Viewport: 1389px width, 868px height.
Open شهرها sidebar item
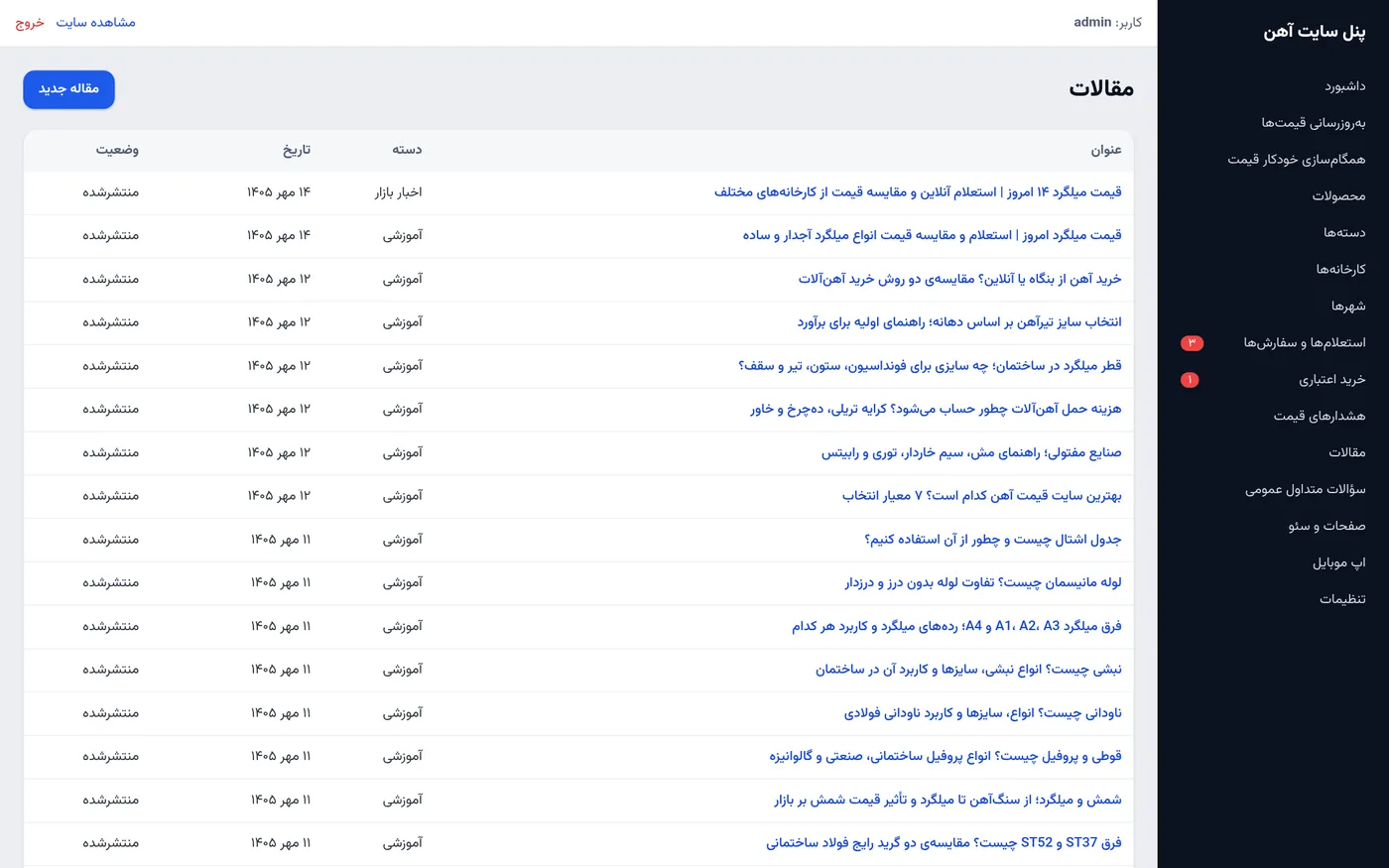point(1348,307)
